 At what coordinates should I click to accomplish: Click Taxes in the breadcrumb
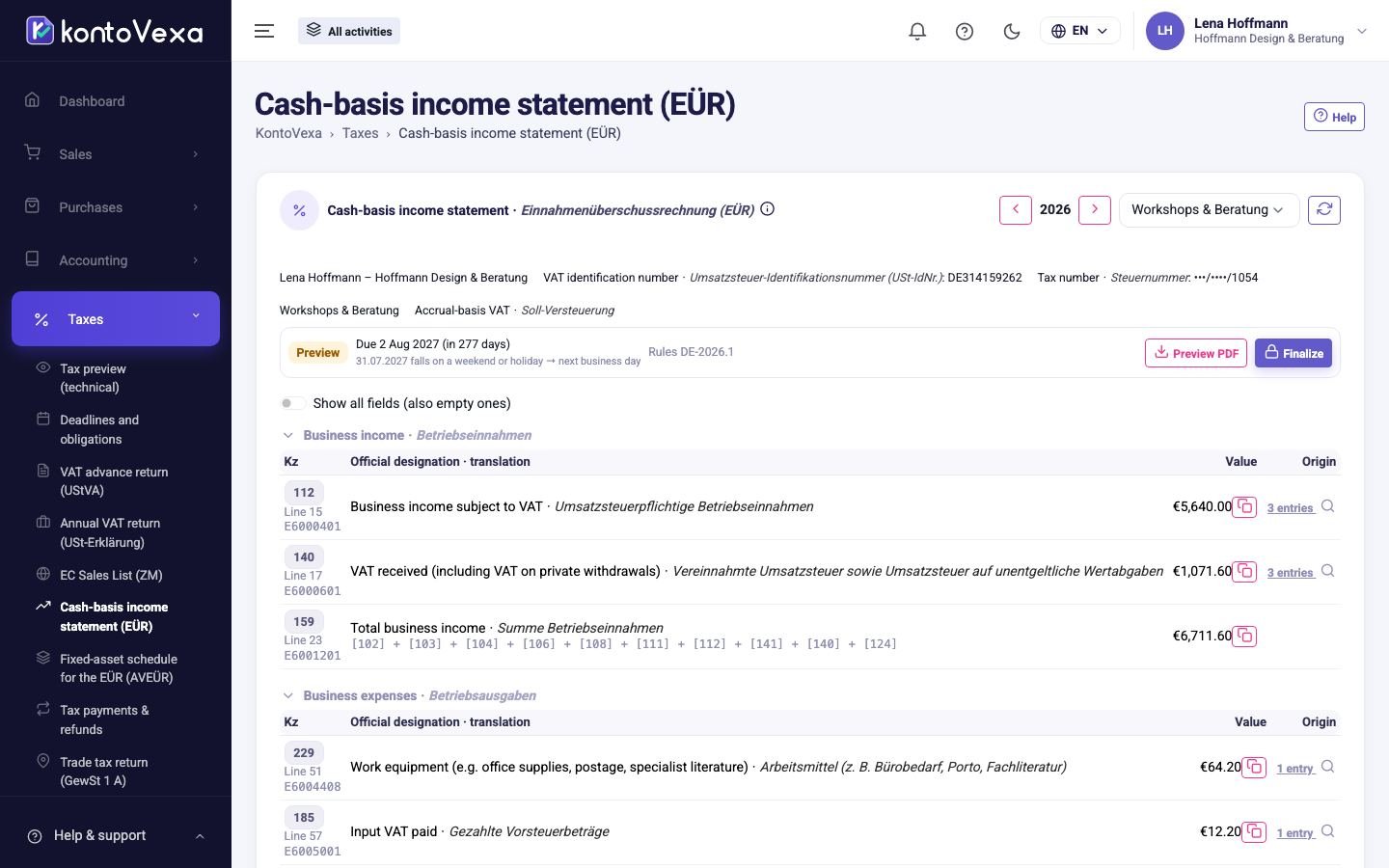[x=360, y=133]
